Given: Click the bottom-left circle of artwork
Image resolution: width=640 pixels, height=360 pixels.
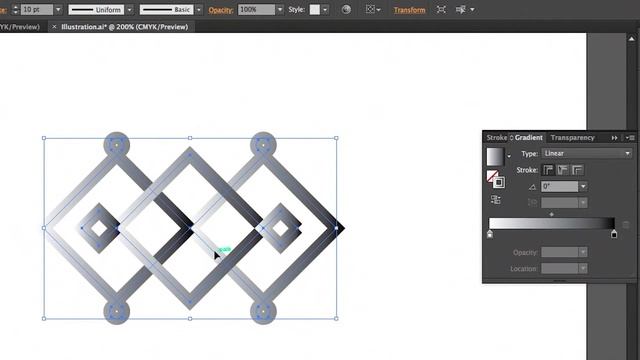Looking at the screenshot, I should point(117,311).
